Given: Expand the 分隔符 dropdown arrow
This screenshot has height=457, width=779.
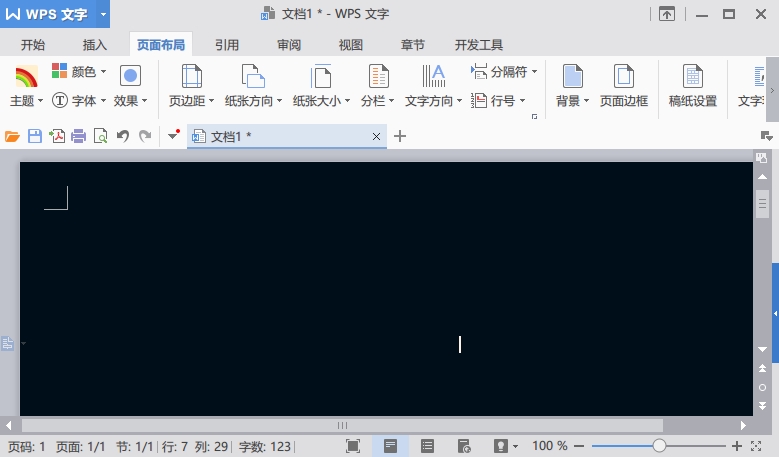Looking at the screenshot, I should [x=535, y=72].
